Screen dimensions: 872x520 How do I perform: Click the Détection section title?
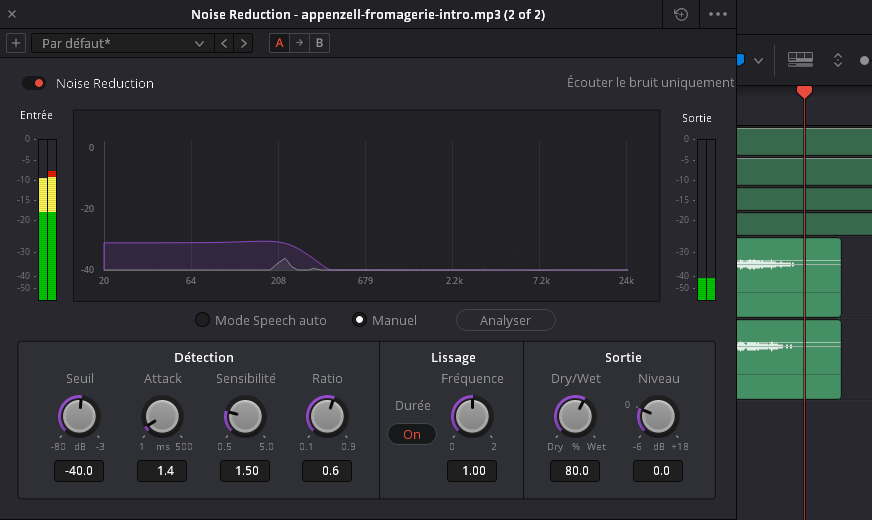pyautogui.click(x=204, y=358)
